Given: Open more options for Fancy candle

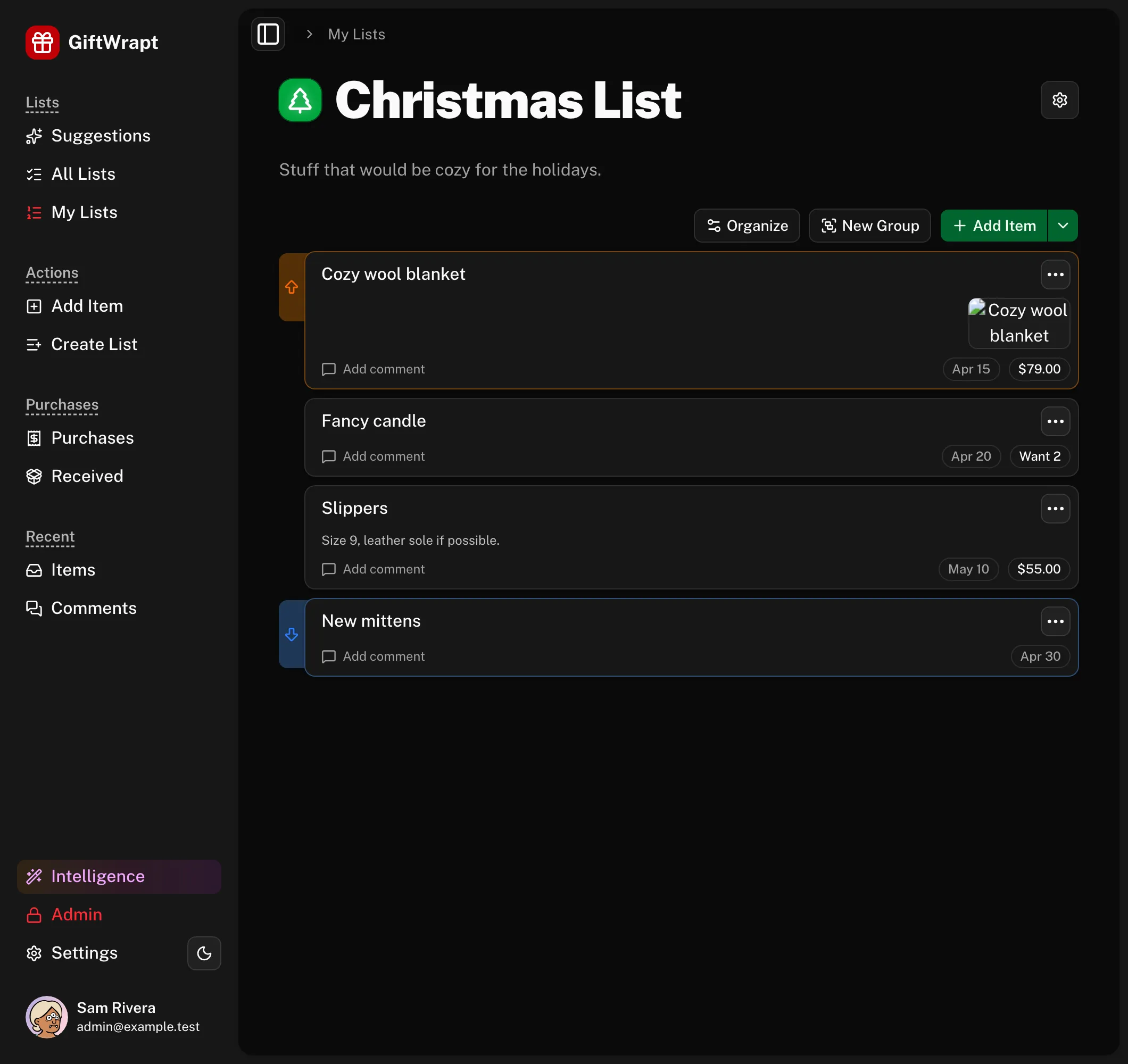Looking at the screenshot, I should point(1056,421).
